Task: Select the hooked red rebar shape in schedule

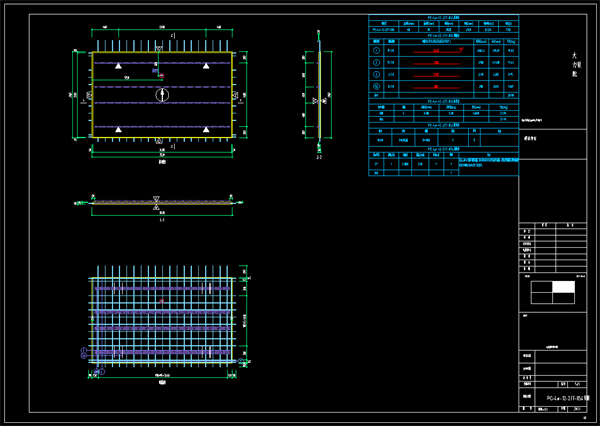Action: click(438, 51)
